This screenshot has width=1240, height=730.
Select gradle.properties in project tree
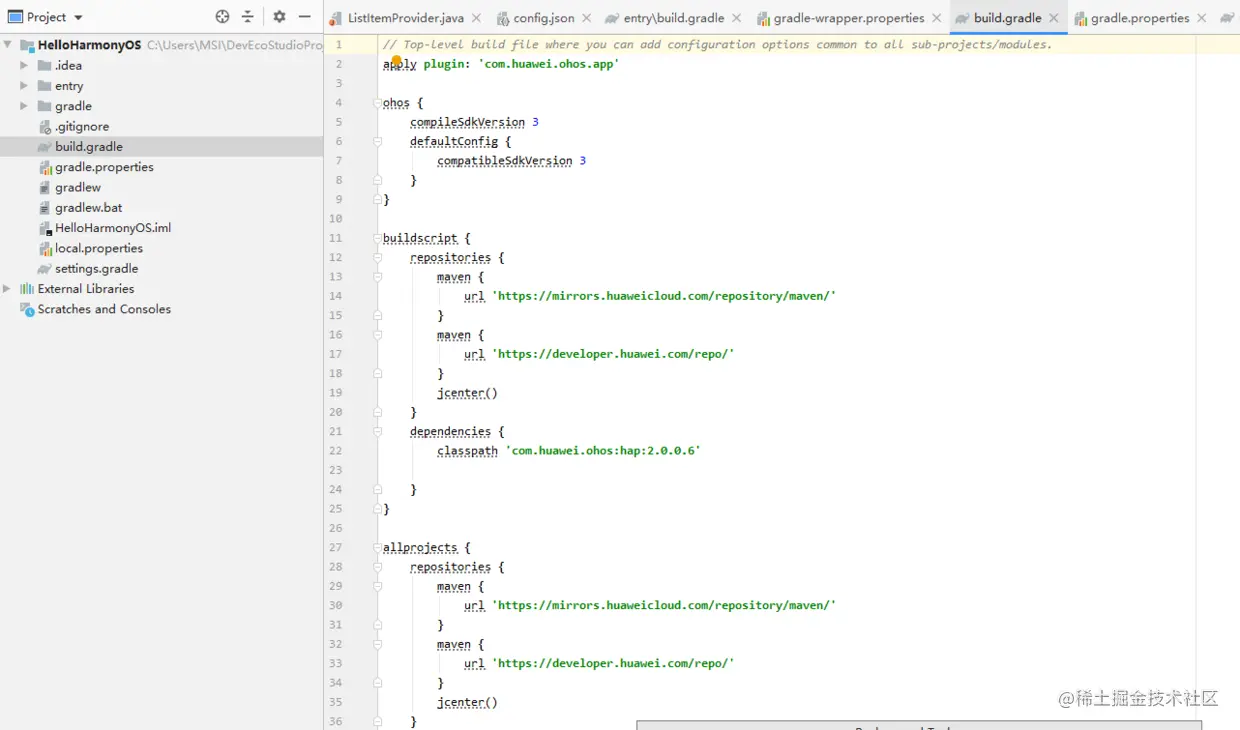pyautogui.click(x=104, y=167)
